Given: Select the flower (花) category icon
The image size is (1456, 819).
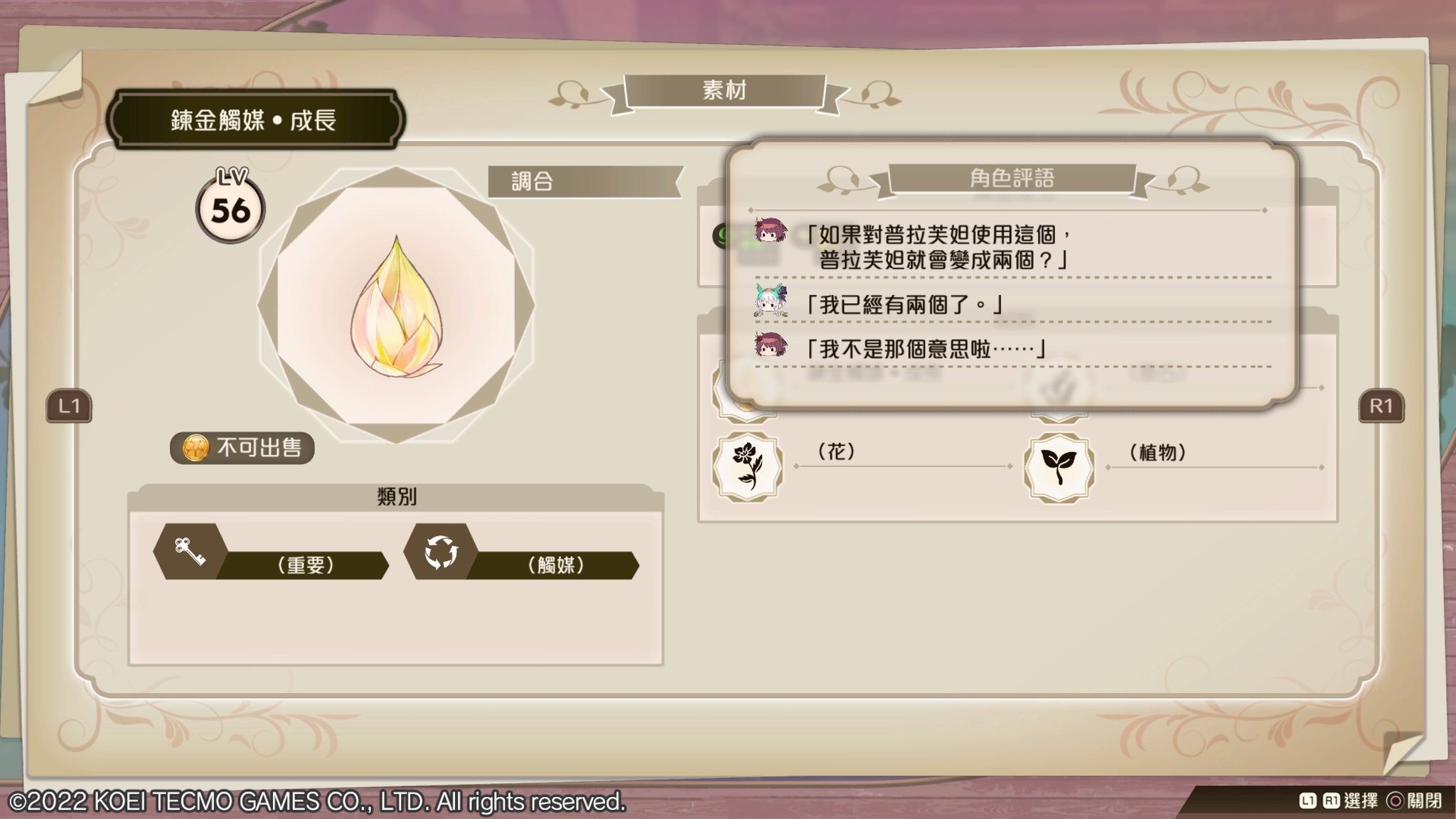Looking at the screenshot, I should tap(747, 467).
